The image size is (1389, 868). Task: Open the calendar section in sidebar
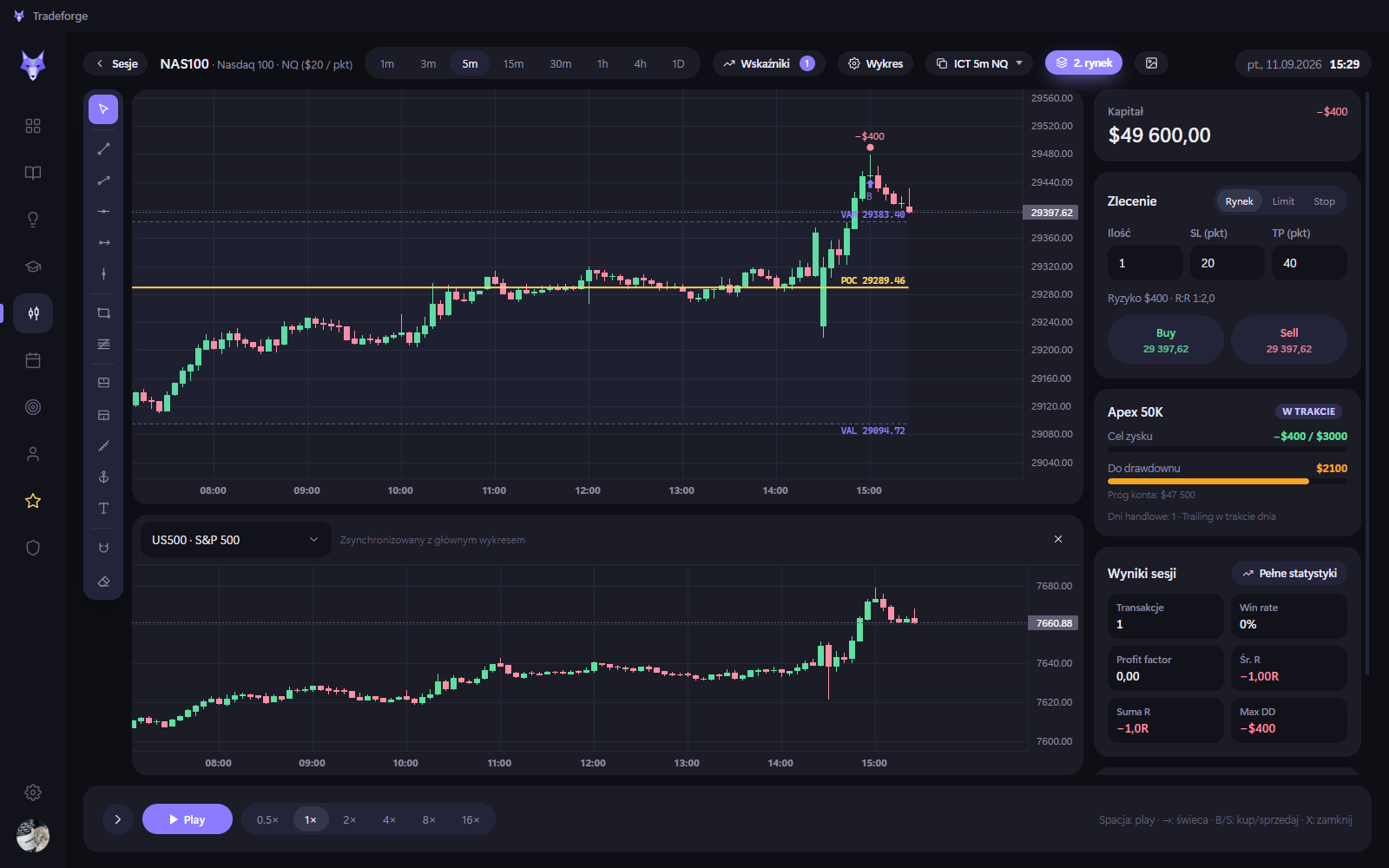pyautogui.click(x=33, y=360)
